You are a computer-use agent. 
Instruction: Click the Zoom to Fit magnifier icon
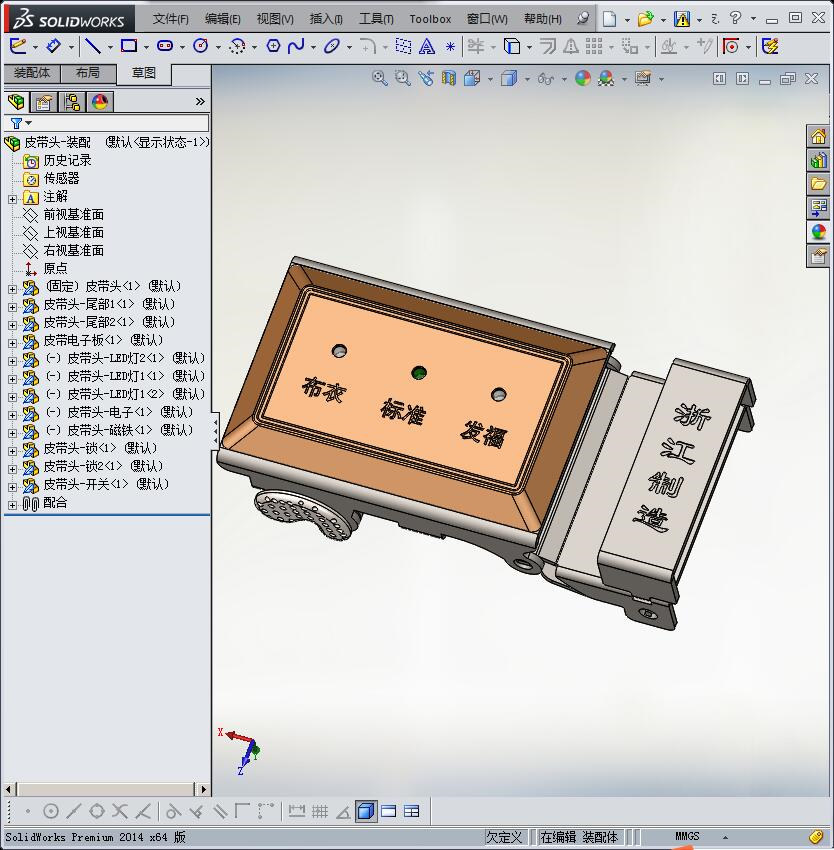pyautogui.click(x=379, y=78)
